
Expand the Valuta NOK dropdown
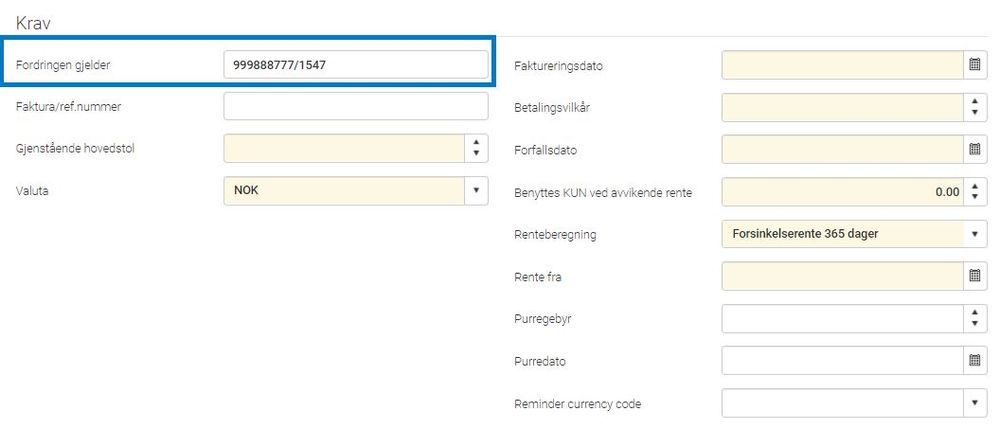476,190
